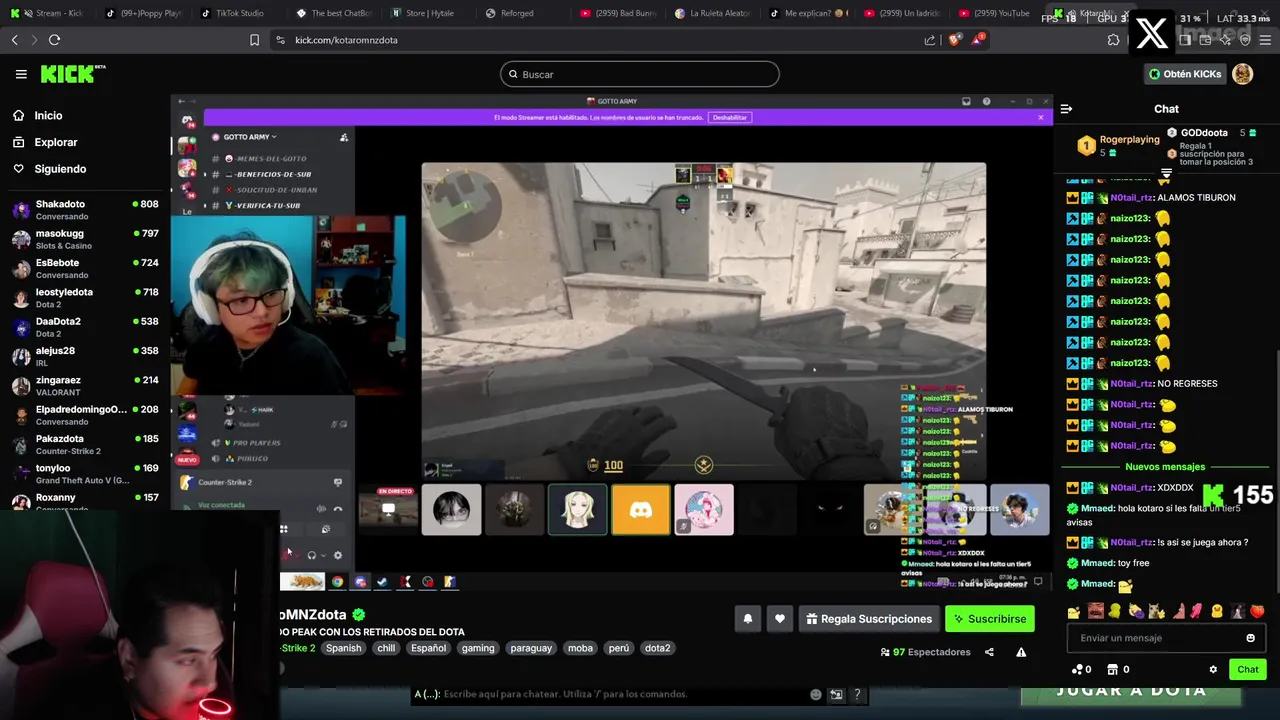
Task: Click the share icon in the address bar
Action: [x=930, y=40]
